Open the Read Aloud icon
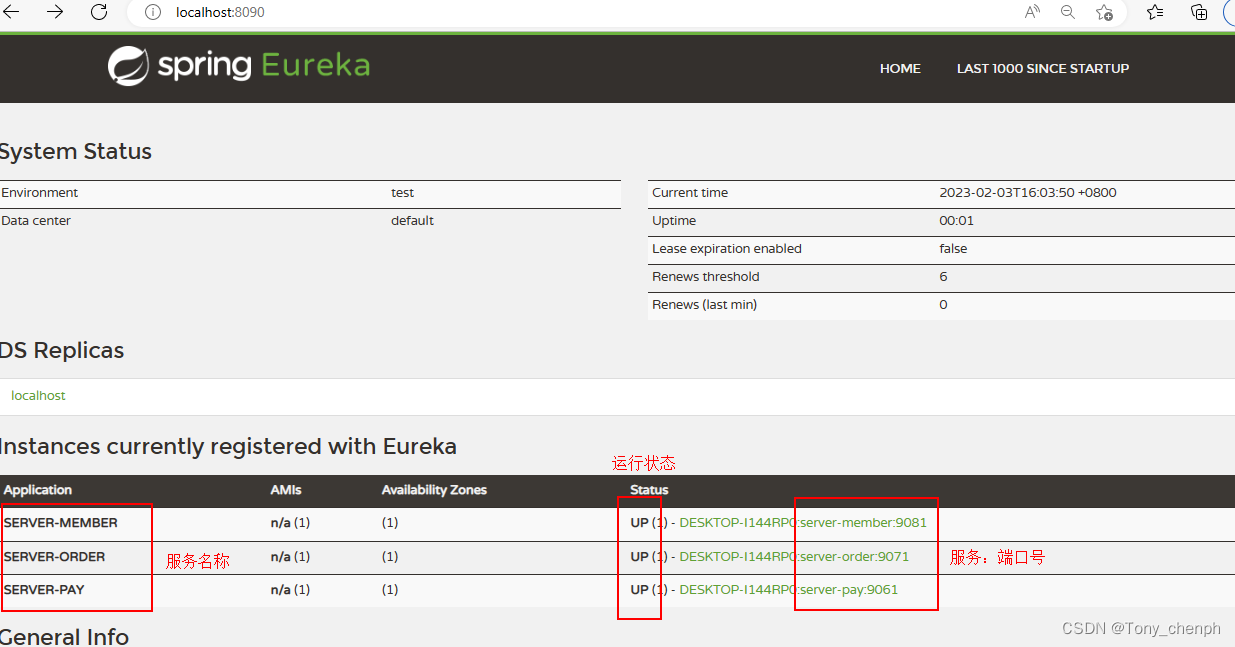The image size is (1235, 647). tap(1032, 12)
